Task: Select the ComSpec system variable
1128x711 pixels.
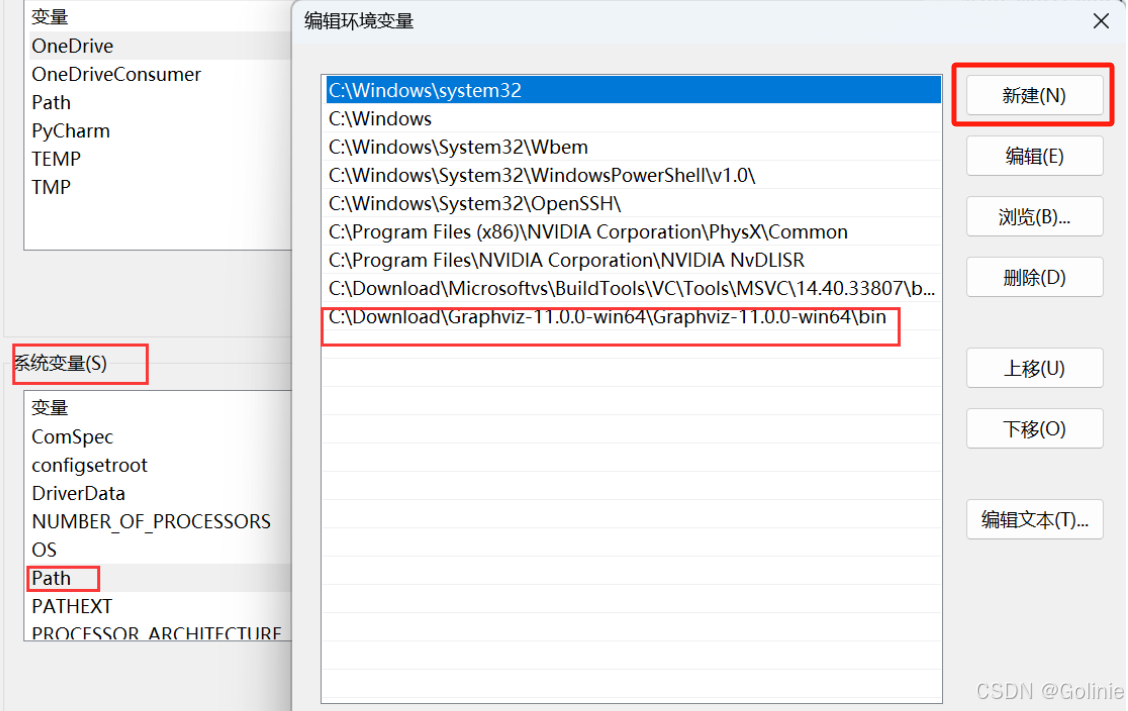Action: click(72, 437)
